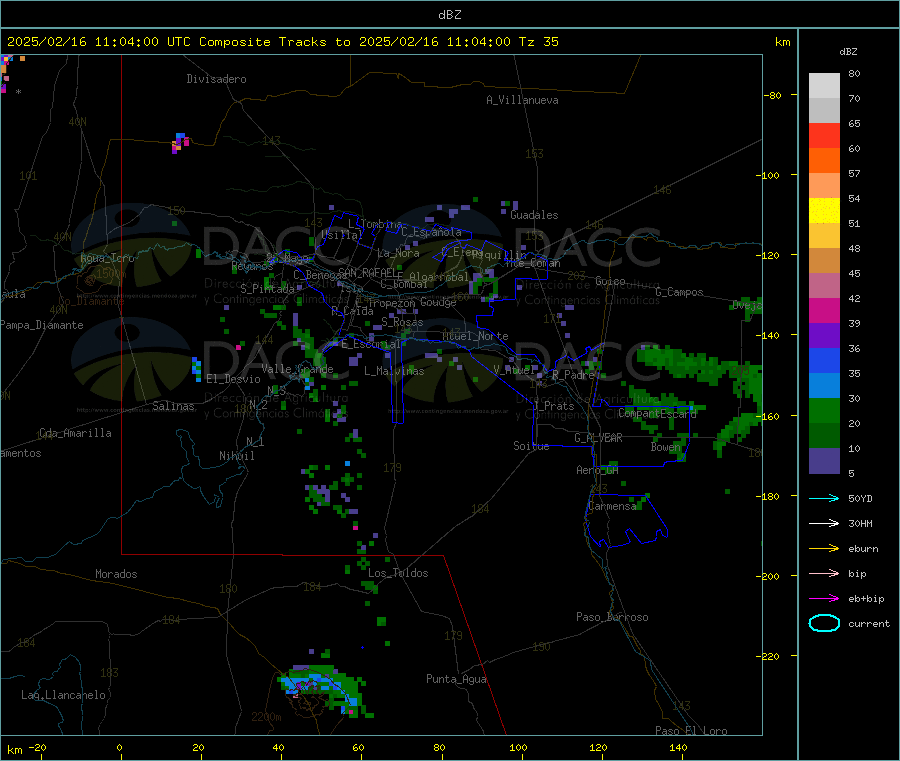Screen dimensions: 900x761
Task: Click the 'Aero_GA' map label
Action: 598,470
